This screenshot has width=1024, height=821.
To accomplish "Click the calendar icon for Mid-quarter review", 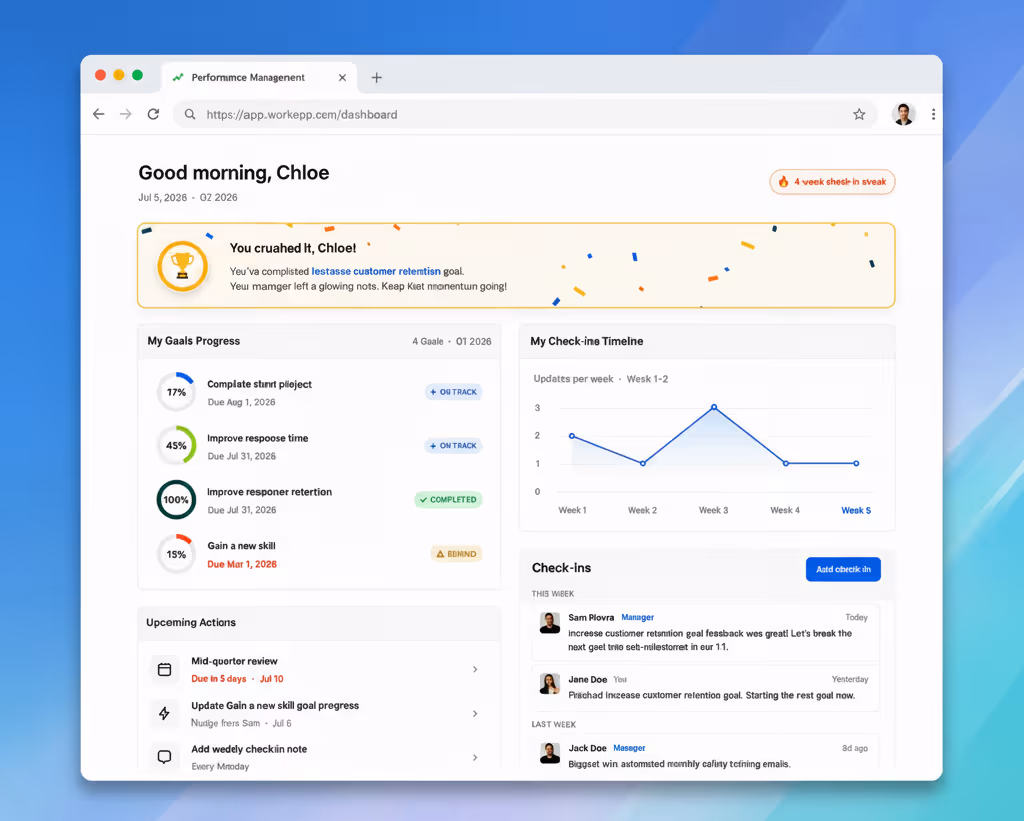I will point(165,669).
